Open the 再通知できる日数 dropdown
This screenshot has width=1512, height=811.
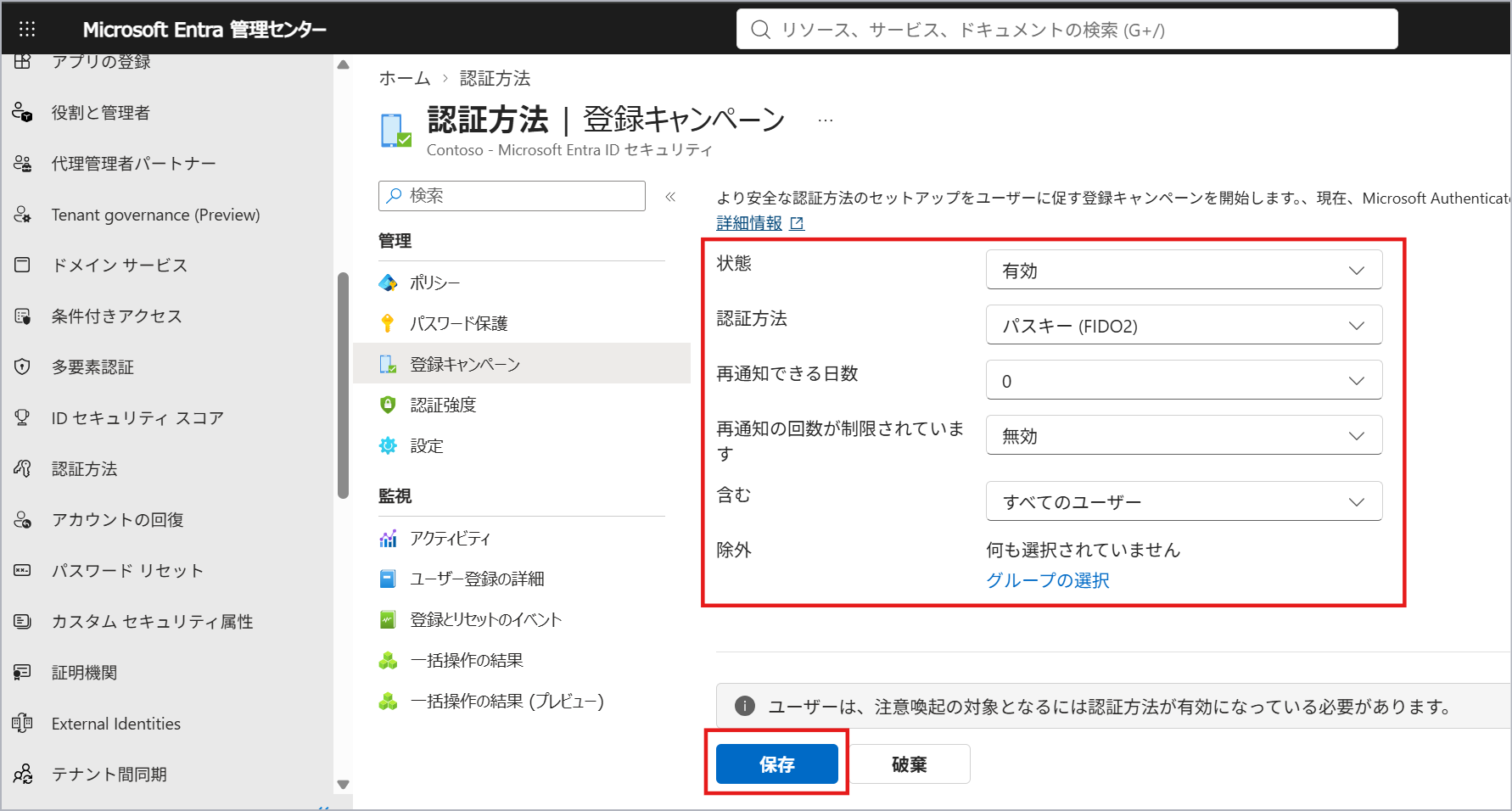point(1184,380)
